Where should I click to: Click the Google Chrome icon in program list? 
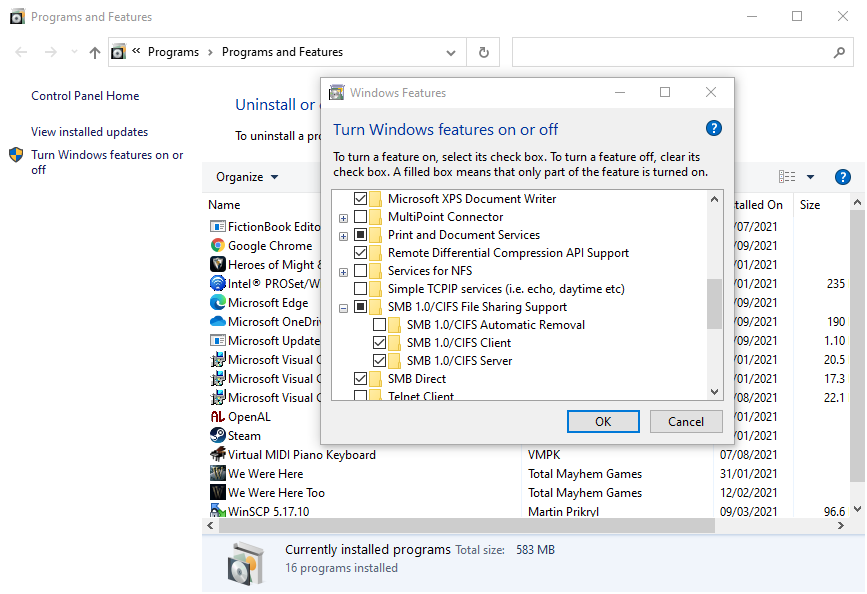tap(218, 246)
